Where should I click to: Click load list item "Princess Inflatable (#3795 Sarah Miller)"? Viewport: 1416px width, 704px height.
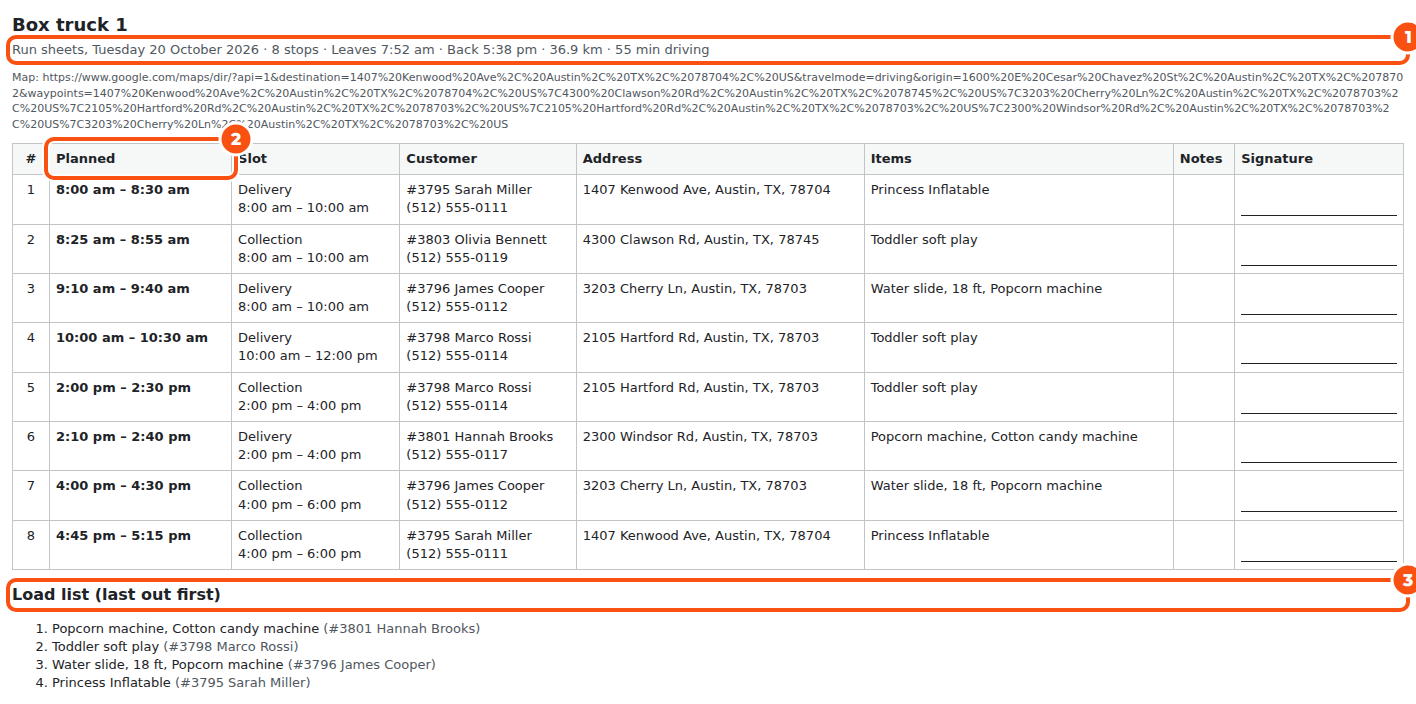click(181, 682)
